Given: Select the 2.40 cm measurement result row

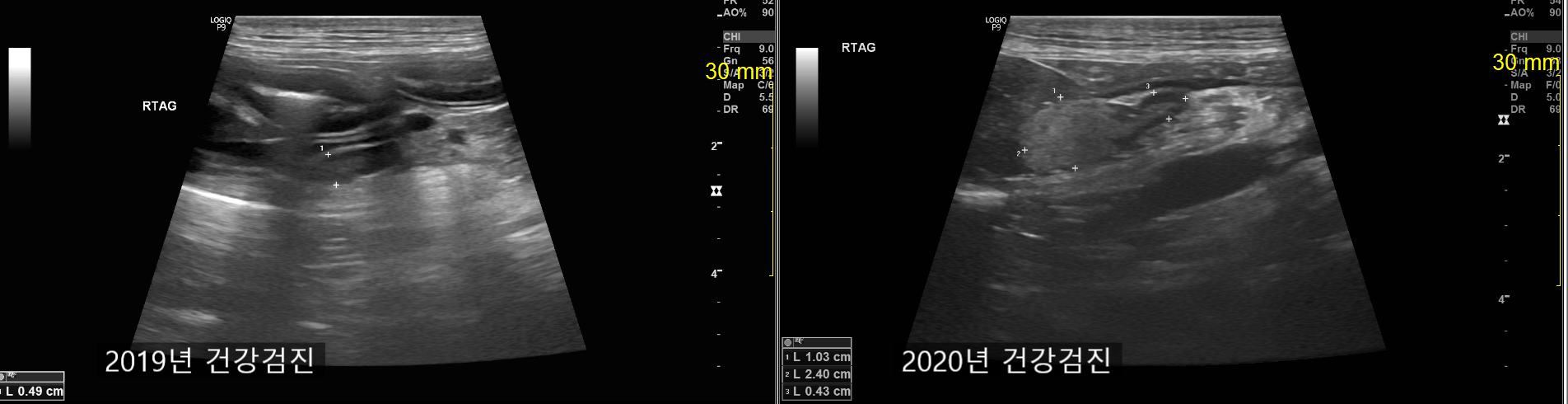Looking at the screenshot, I should (817, 374).
